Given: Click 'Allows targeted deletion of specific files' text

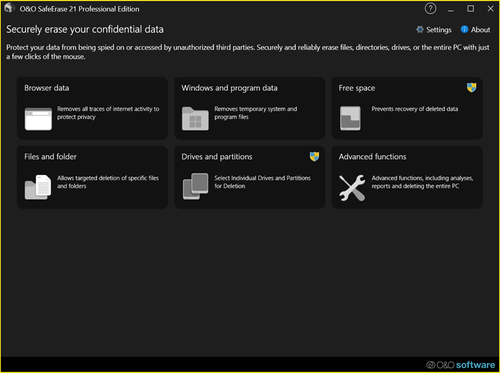Looking at the screenshot, I should (108, 182).
